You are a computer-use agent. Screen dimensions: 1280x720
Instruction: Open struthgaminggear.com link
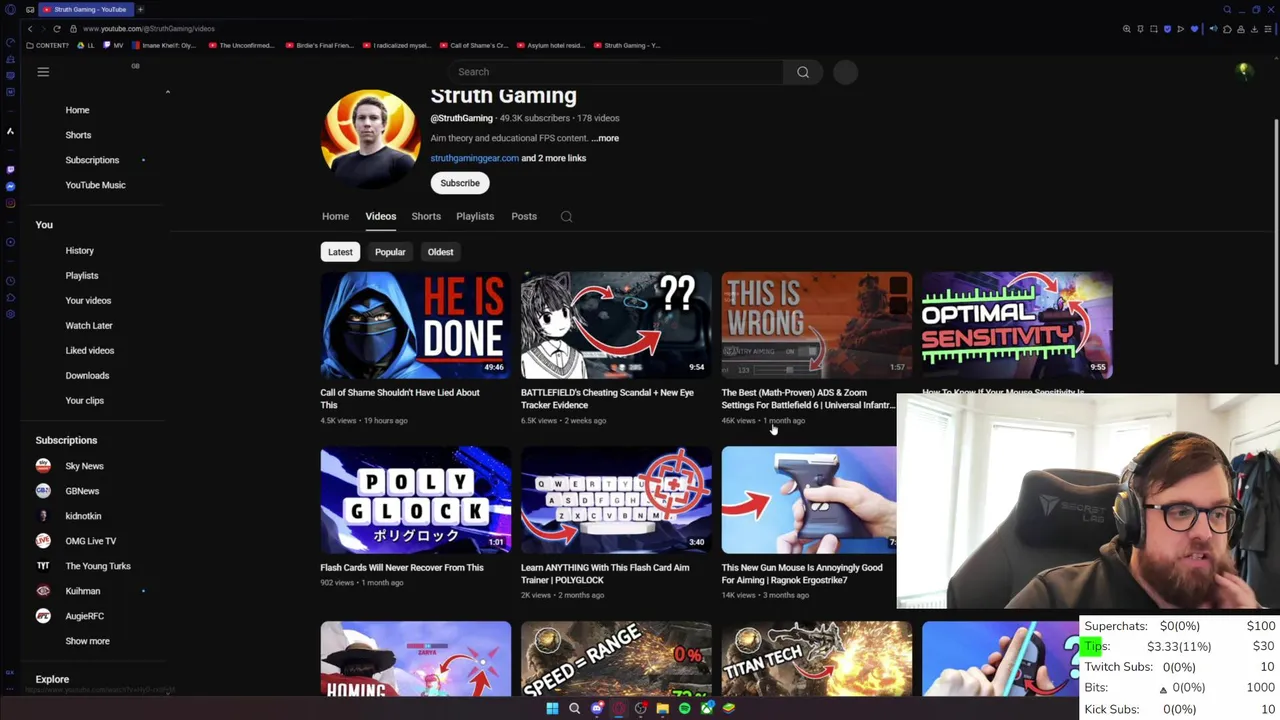coord(474,158)
